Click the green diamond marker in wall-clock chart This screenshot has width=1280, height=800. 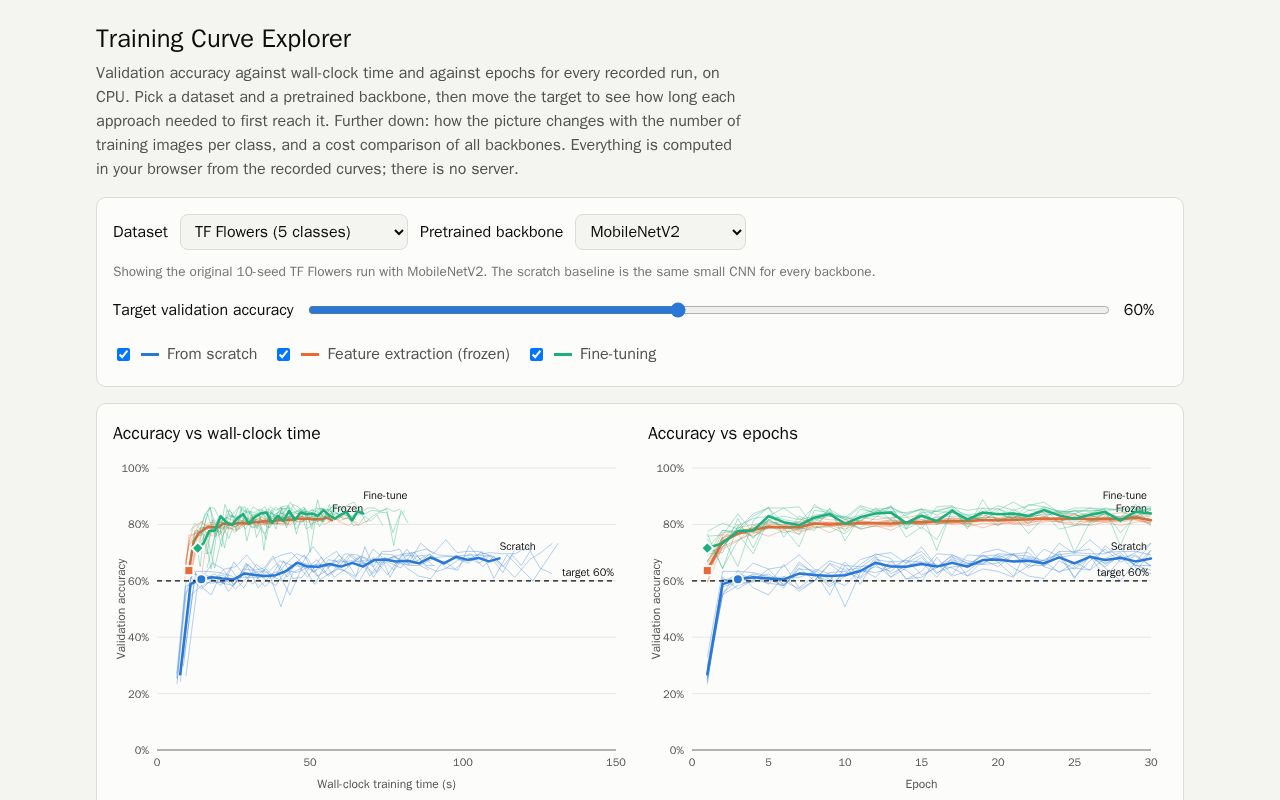click(x=197, y=548)
